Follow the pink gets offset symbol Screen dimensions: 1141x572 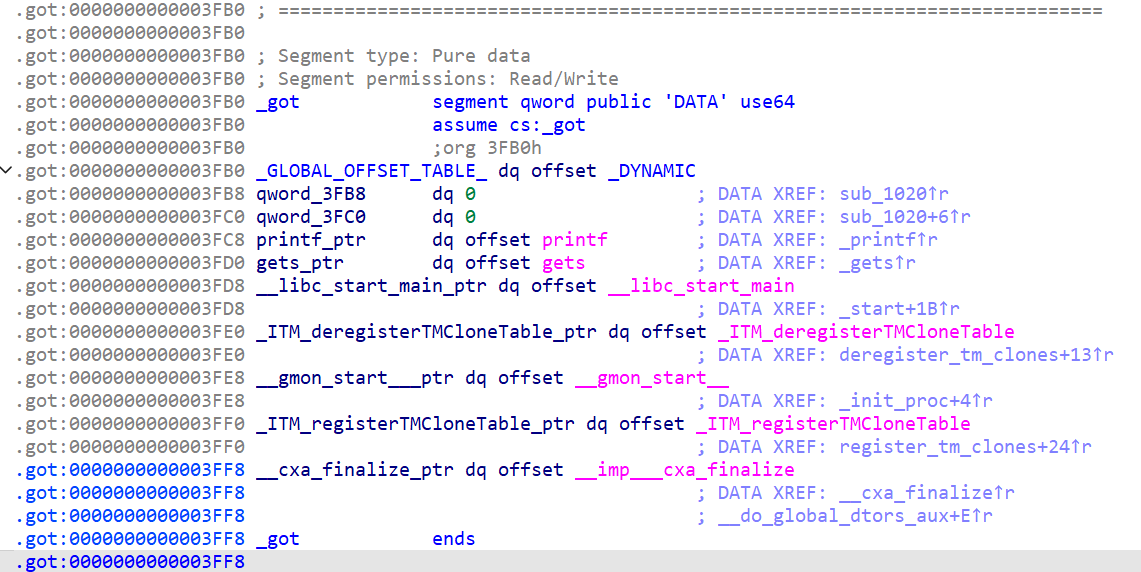pyautogui.click(x=564, y=263)
